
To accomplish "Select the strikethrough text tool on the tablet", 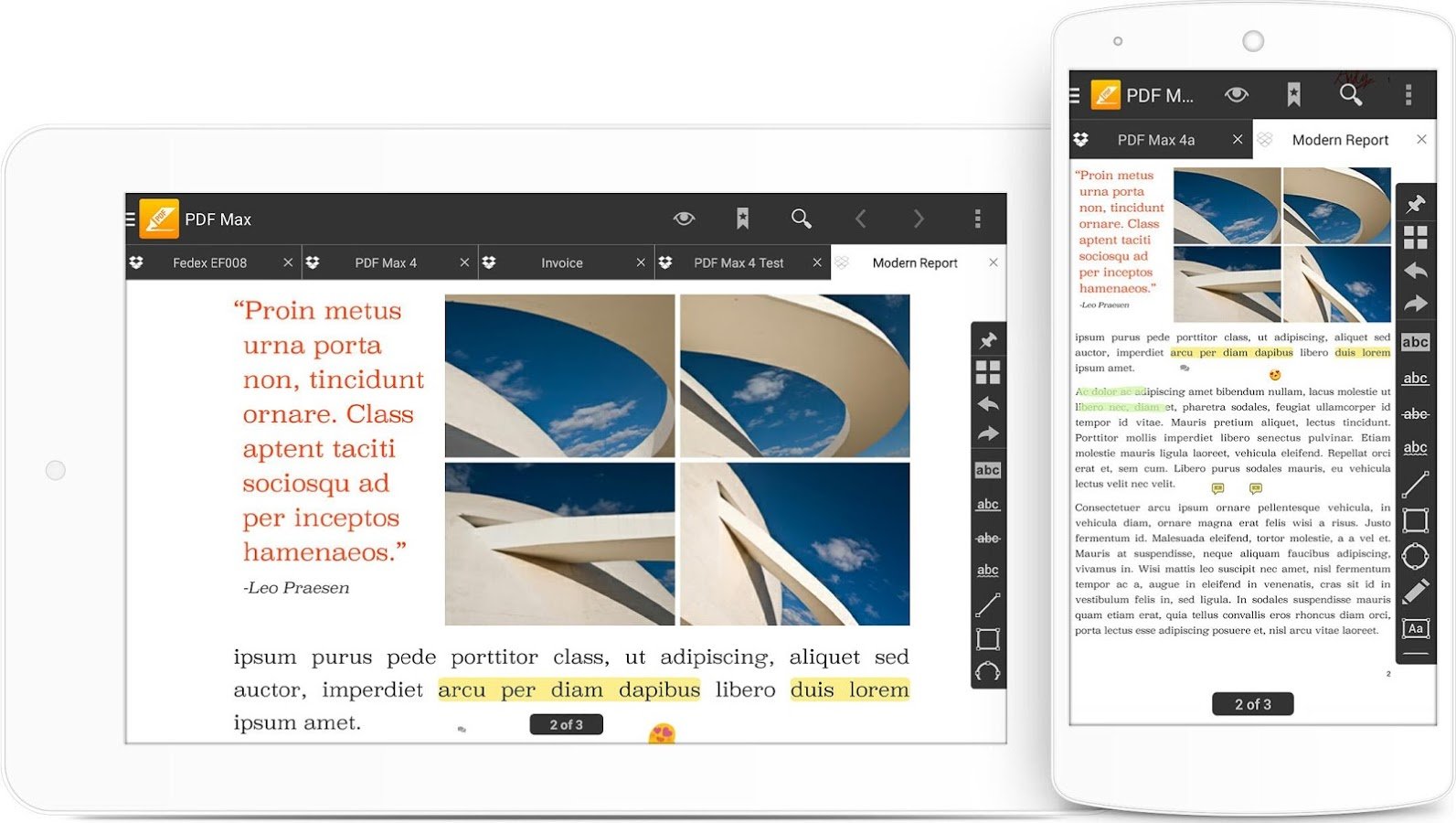I will point(987,538).
